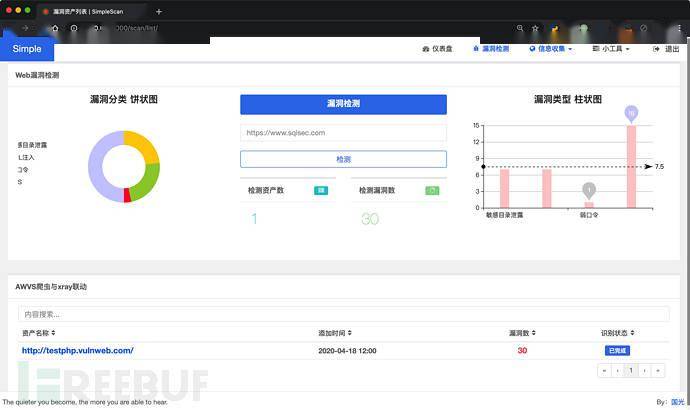Click the 退出 logout link
The height and width of the screenshot is (410, 690).
click(x=672, y=49)
